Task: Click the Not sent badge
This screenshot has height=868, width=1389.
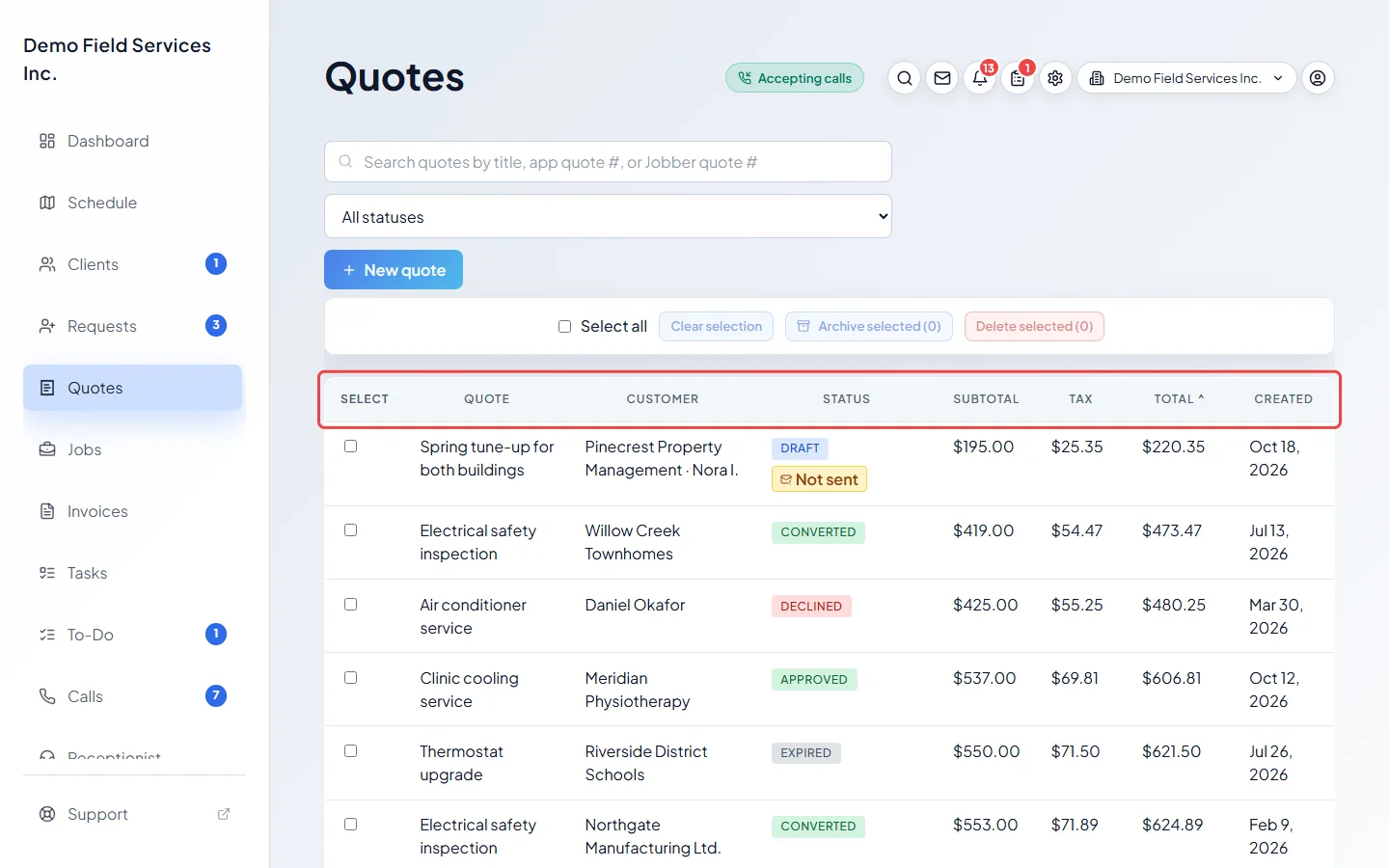Action: (819, 479)
